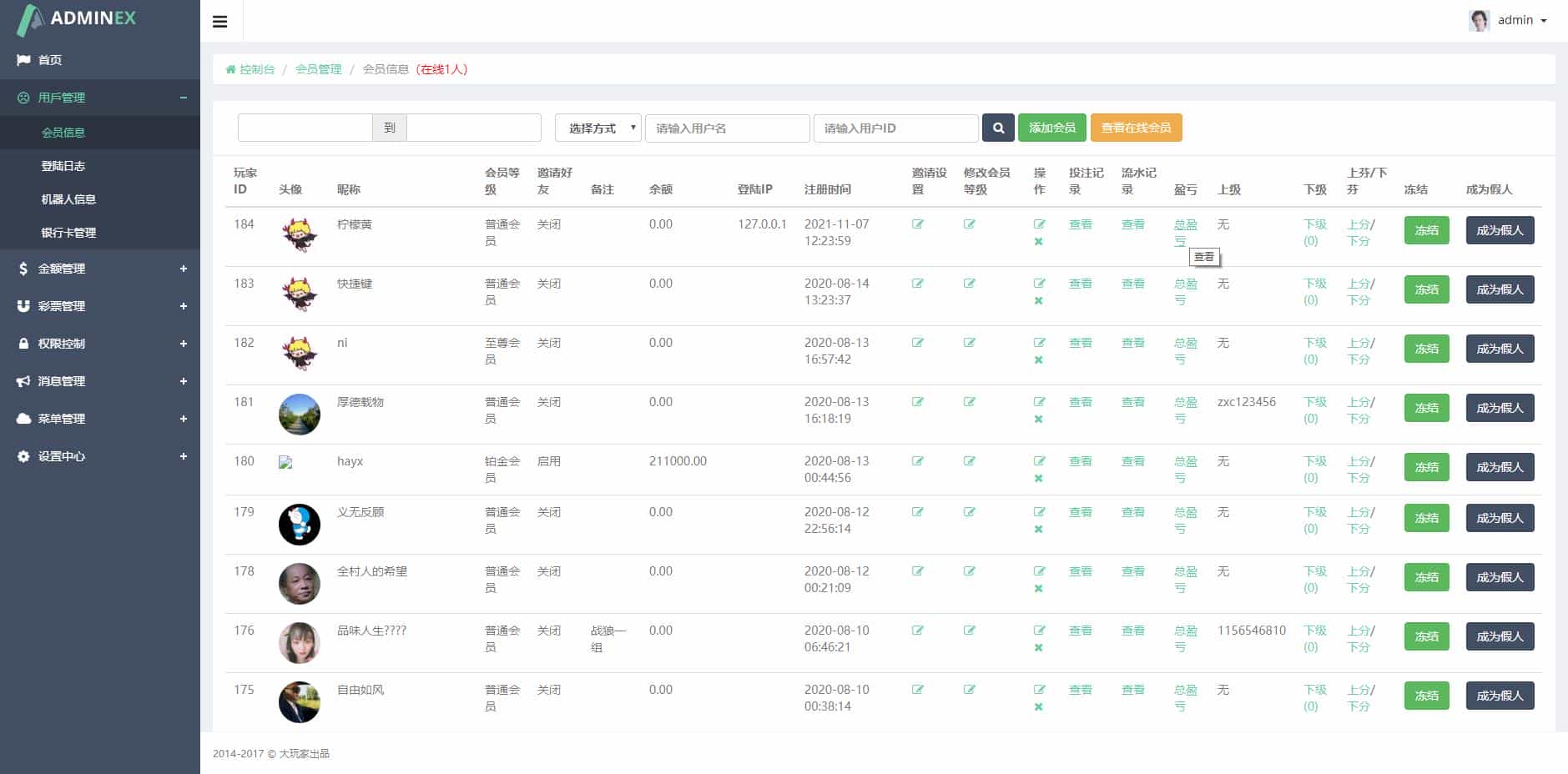
Task: Click the 请输入用户名 input field
Action: [727, 128]
